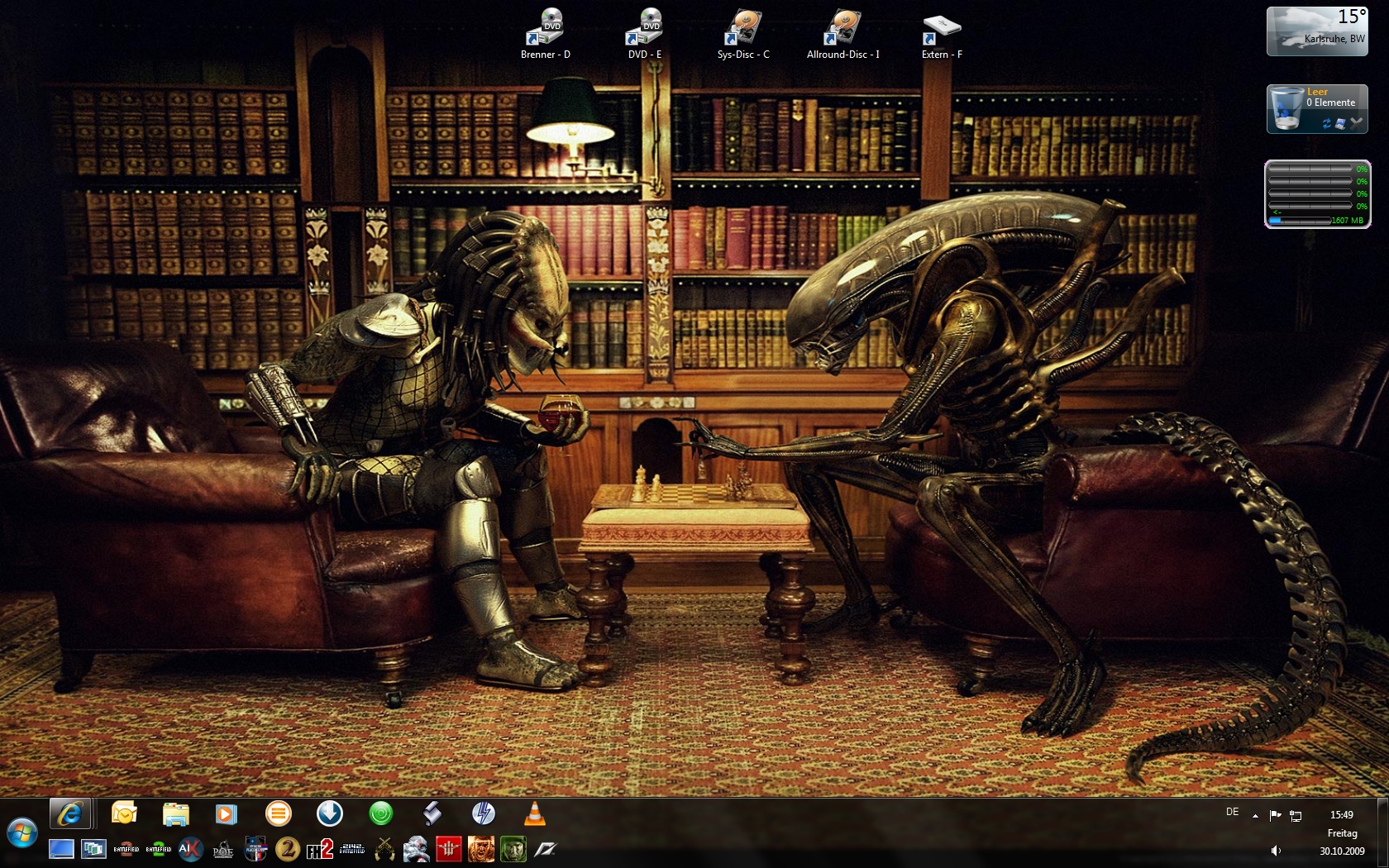Open the Sys-Disc - C hard drive shortcut
The image size is (1389, 868).
(x=743, y=35)
